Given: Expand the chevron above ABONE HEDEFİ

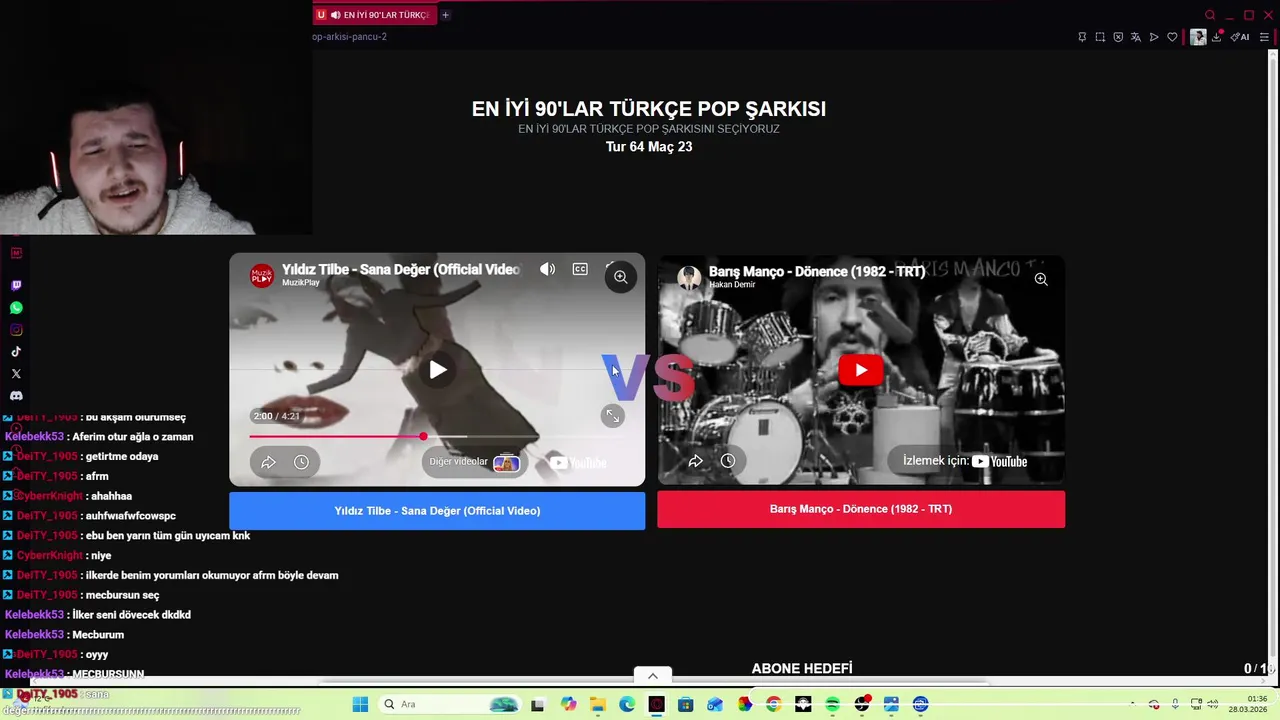Looking at the screenshot, I should 652,676.
